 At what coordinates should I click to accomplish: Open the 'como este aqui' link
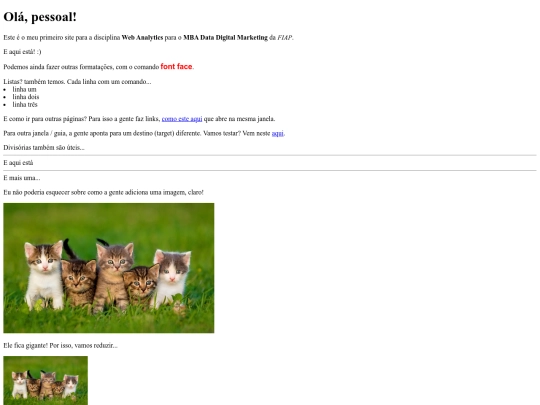click(x=182, y=119)
